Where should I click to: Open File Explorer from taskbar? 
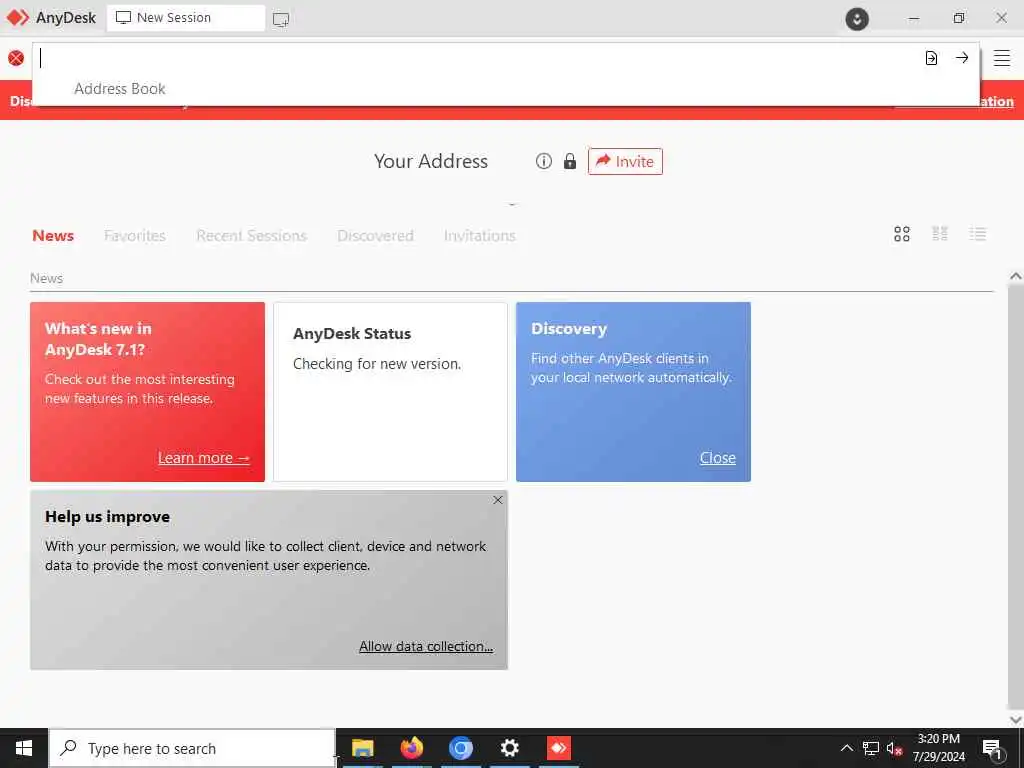(362, 748)
